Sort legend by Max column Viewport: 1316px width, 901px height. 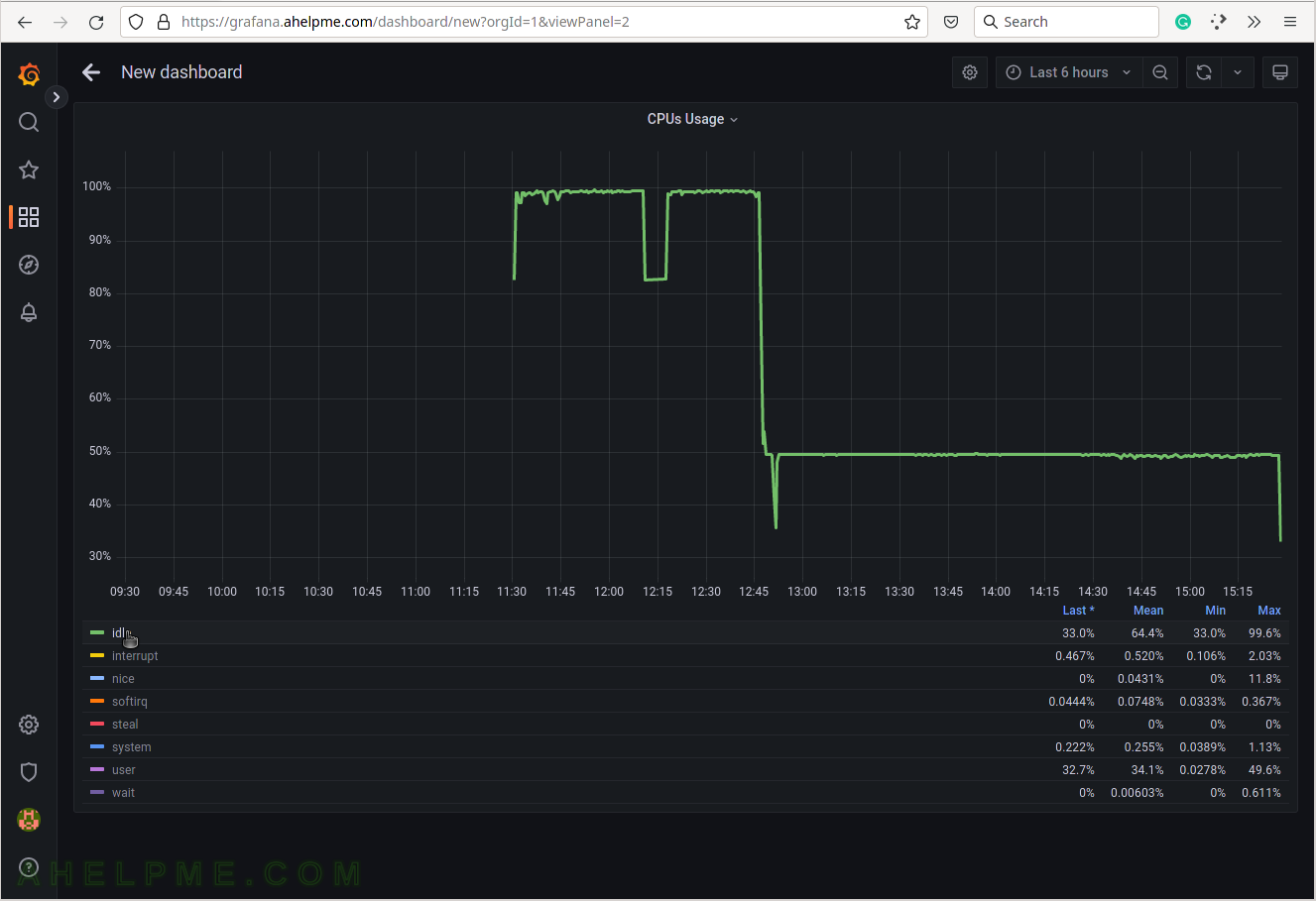[x=1269, y=611]
